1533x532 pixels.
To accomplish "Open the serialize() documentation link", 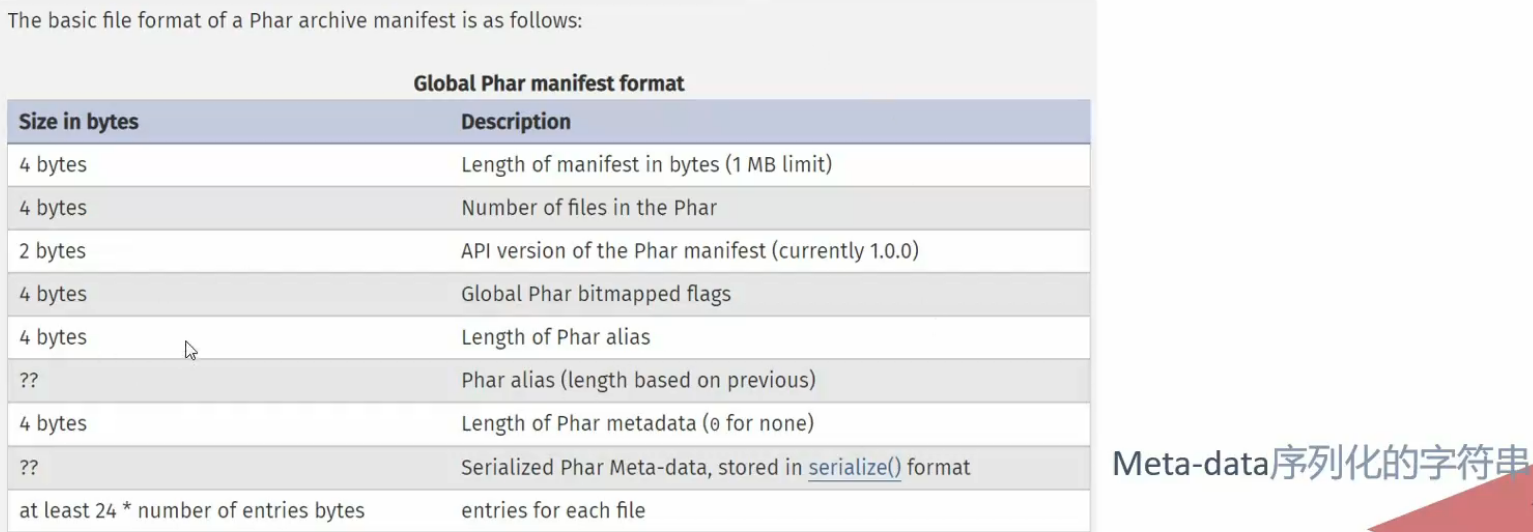I will tap(854, 467).
